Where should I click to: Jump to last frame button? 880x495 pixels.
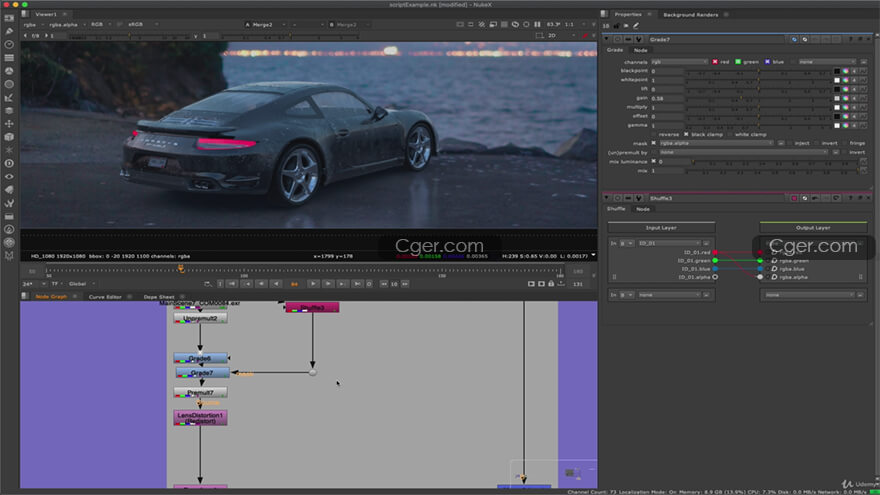357,284
